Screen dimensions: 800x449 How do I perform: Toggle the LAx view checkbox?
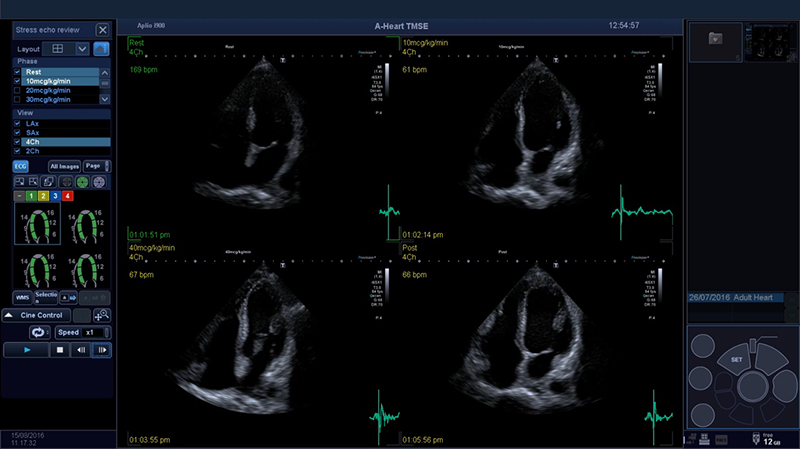point(18,123)
